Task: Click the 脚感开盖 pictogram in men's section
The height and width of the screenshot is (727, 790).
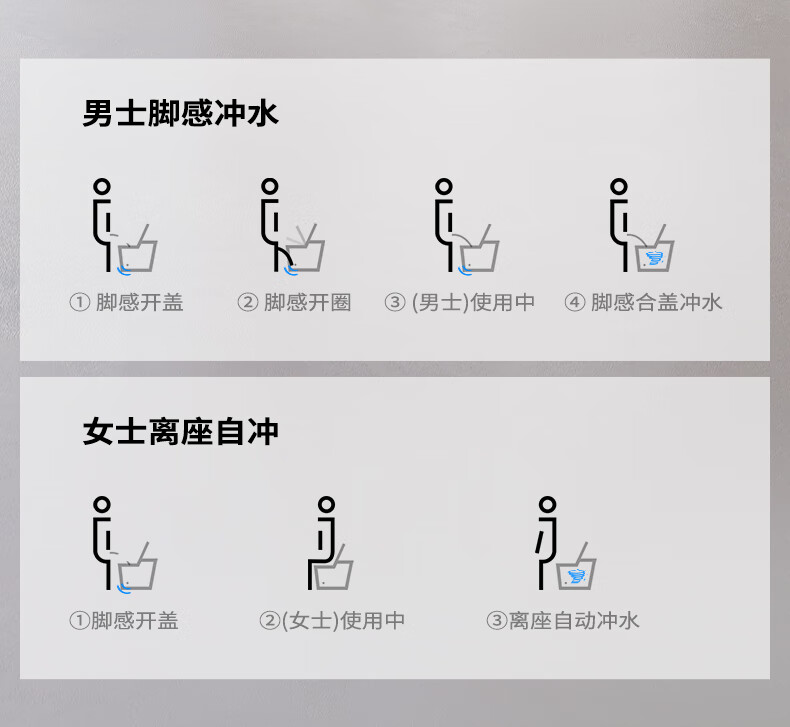Action: 125,226
